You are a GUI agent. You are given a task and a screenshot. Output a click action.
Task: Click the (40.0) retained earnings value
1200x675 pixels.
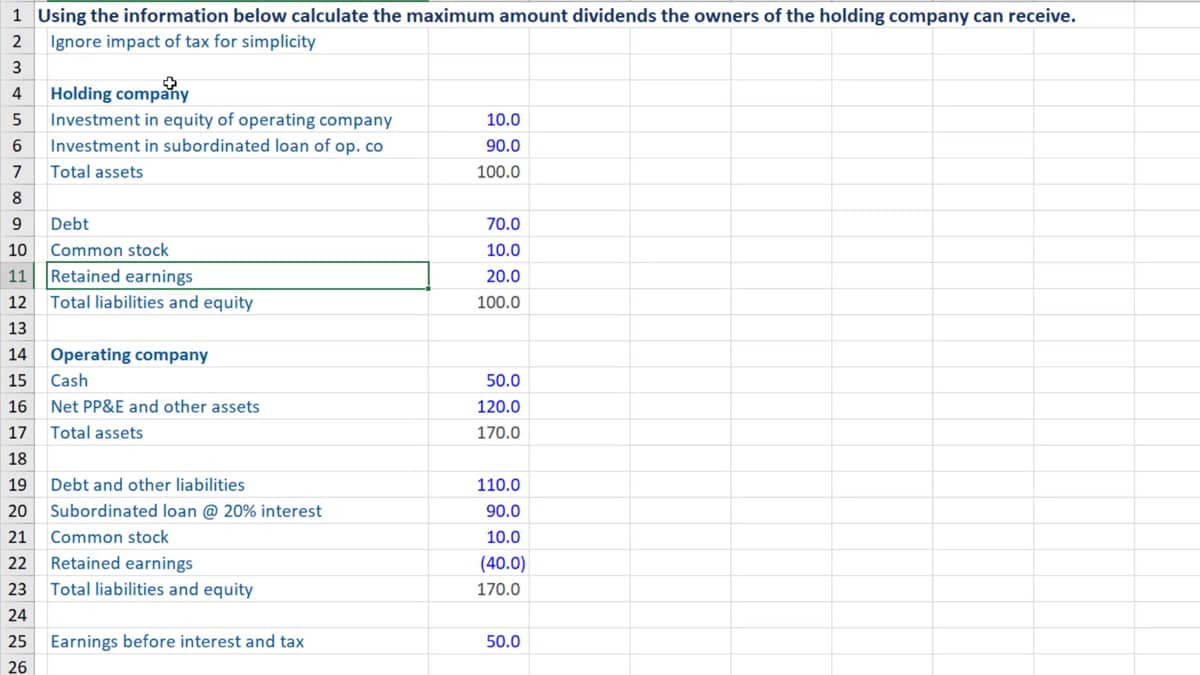click(503, 563)
